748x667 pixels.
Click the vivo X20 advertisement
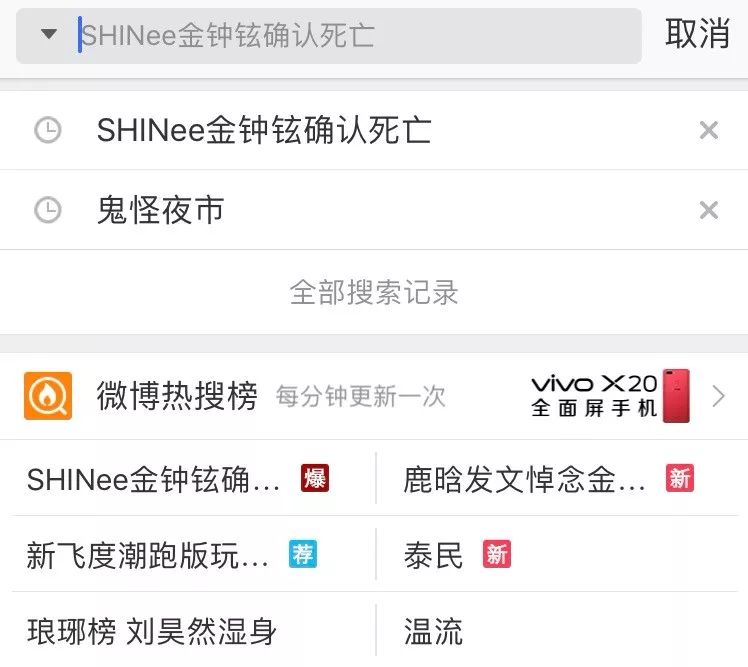(610, 396)
